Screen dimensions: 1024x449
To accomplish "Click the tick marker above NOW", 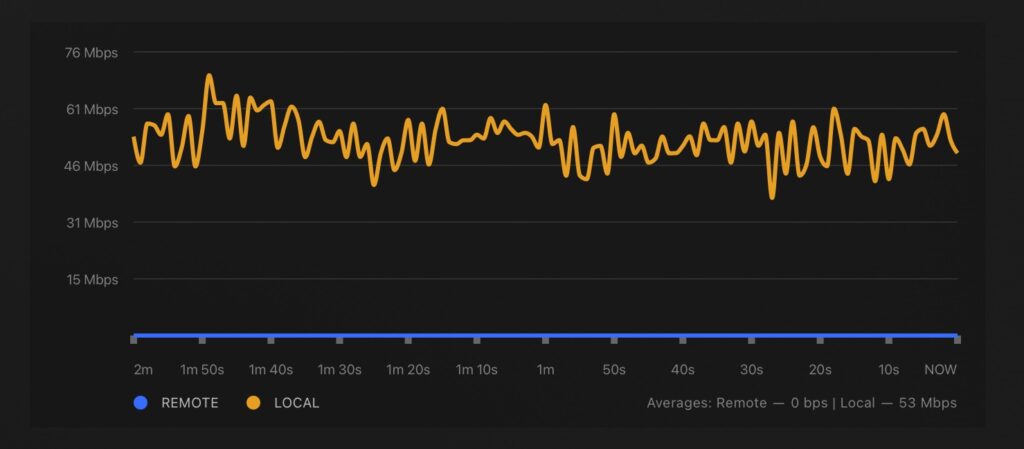I will point(957,340).
